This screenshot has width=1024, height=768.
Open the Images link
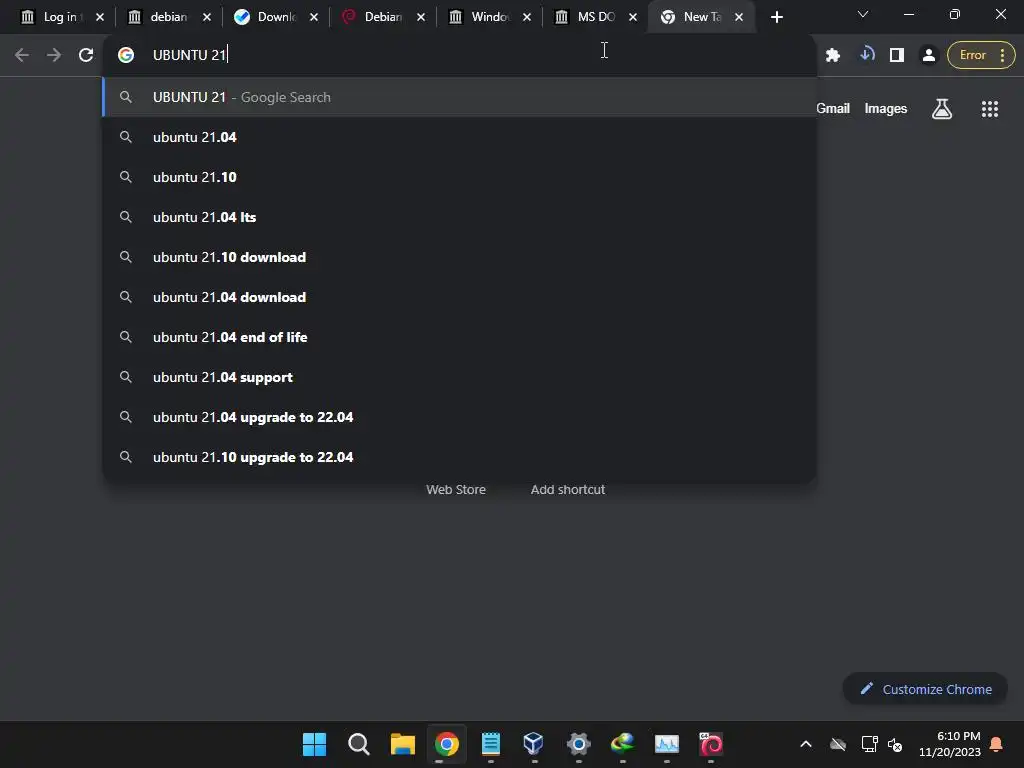click(886, 108)
